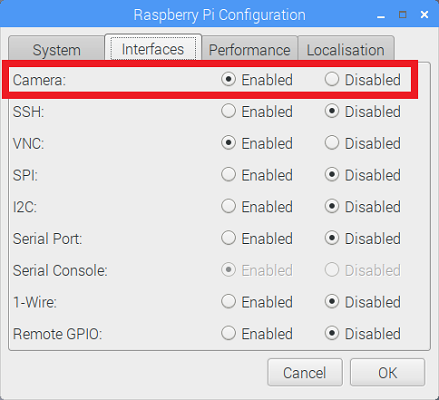Switch to the System tab
Viewport: 439px width, 400px height.
tap(56, 49)
